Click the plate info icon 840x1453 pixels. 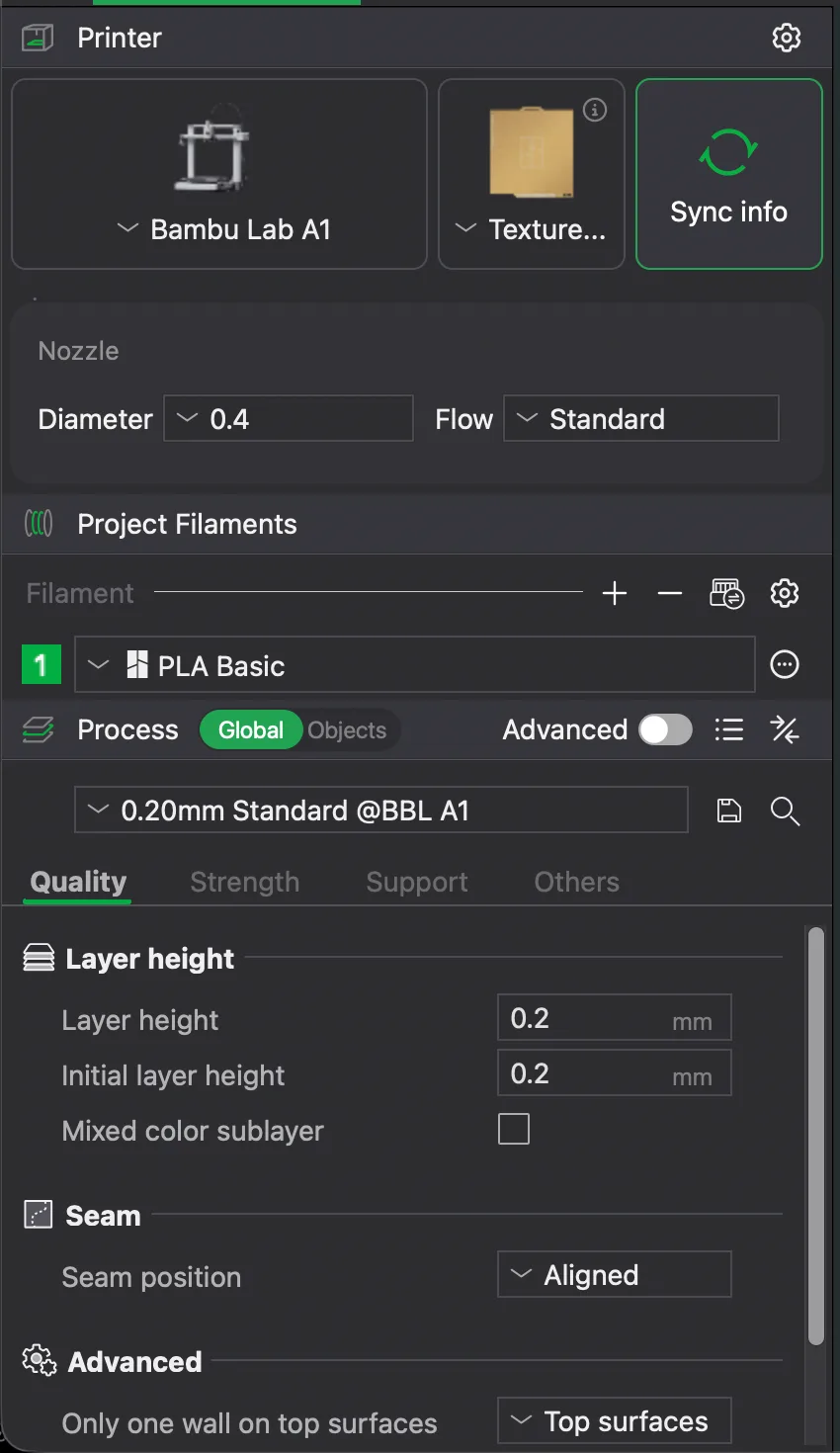595,110
